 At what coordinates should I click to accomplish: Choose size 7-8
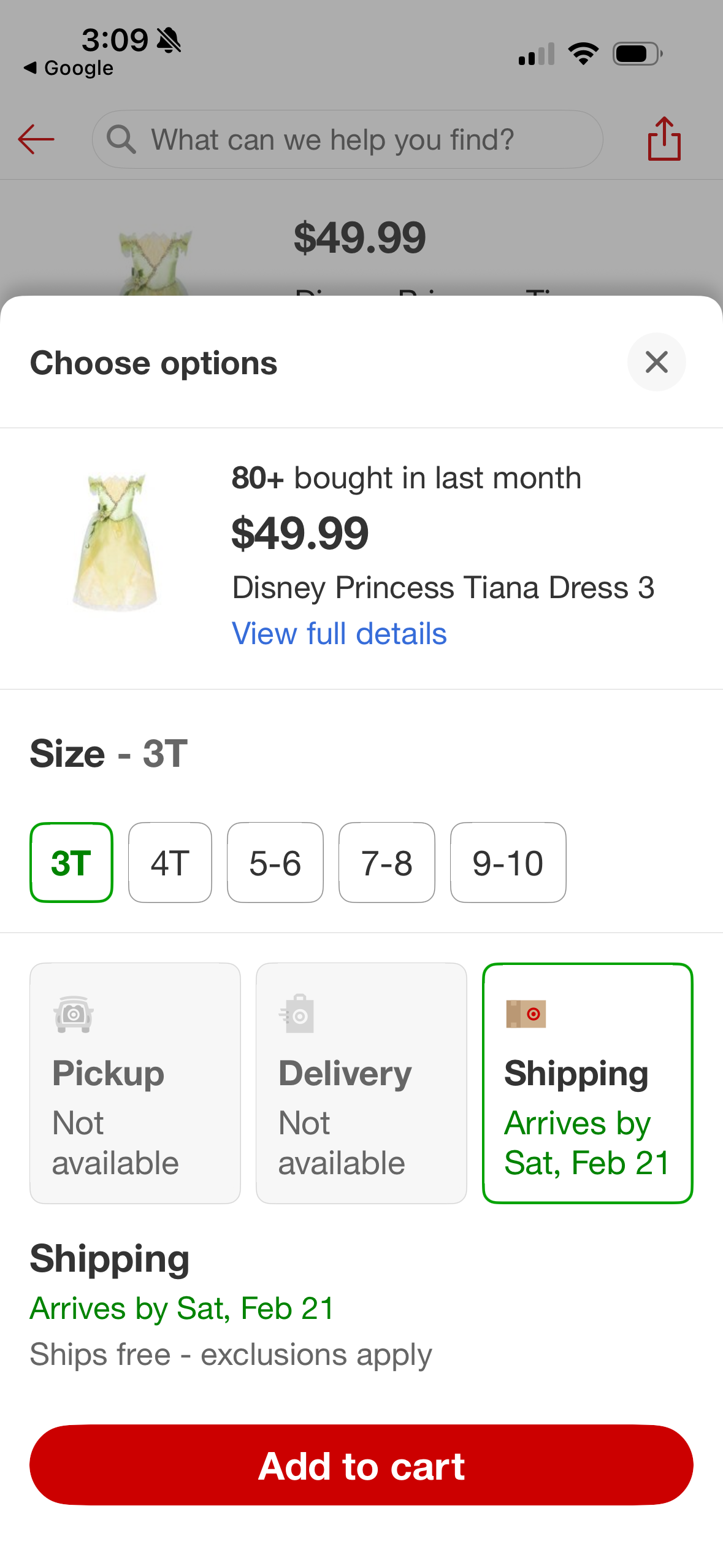click(x=386, y=862)
